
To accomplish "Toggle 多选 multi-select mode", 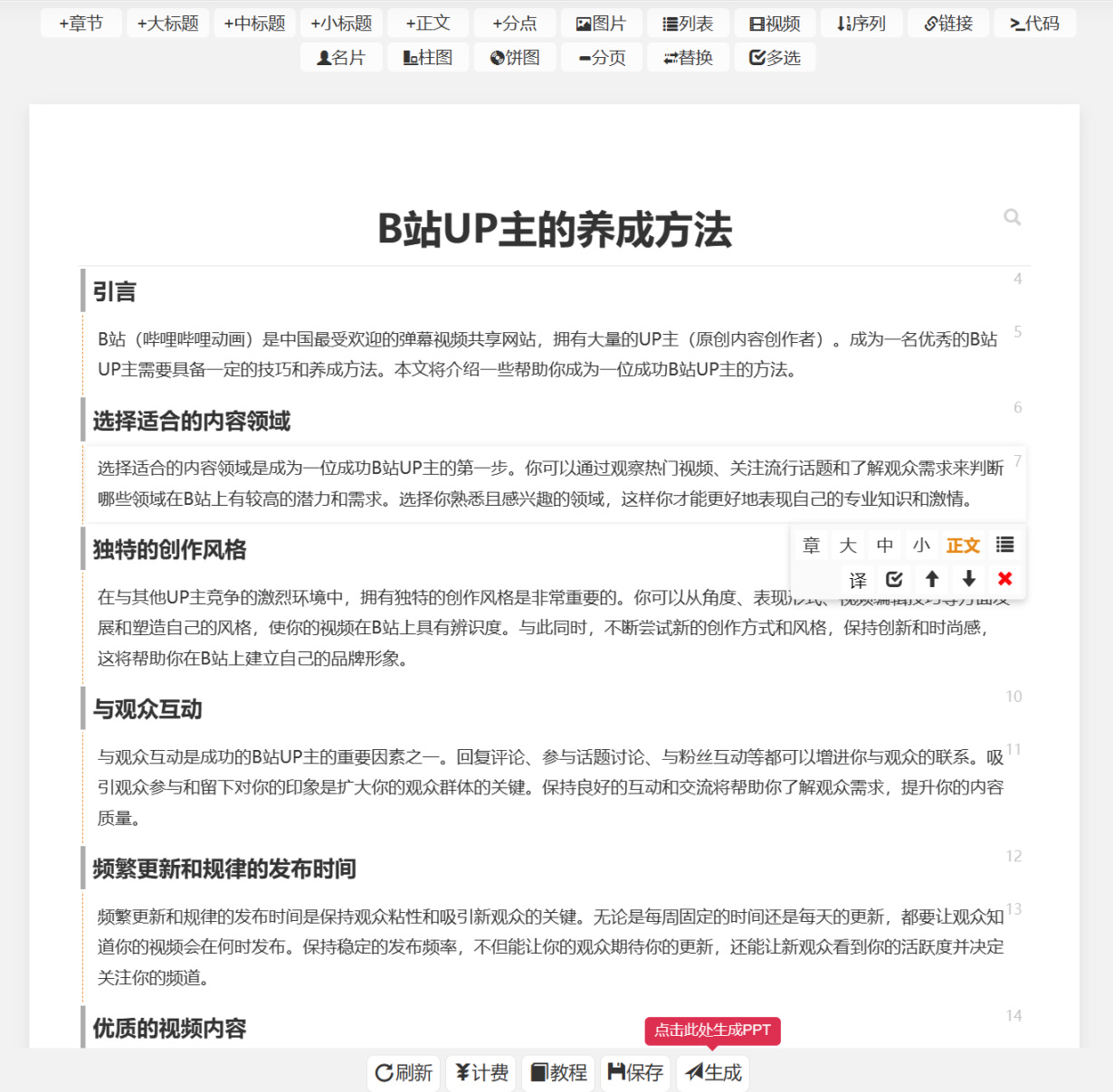I will click(775, 58).
